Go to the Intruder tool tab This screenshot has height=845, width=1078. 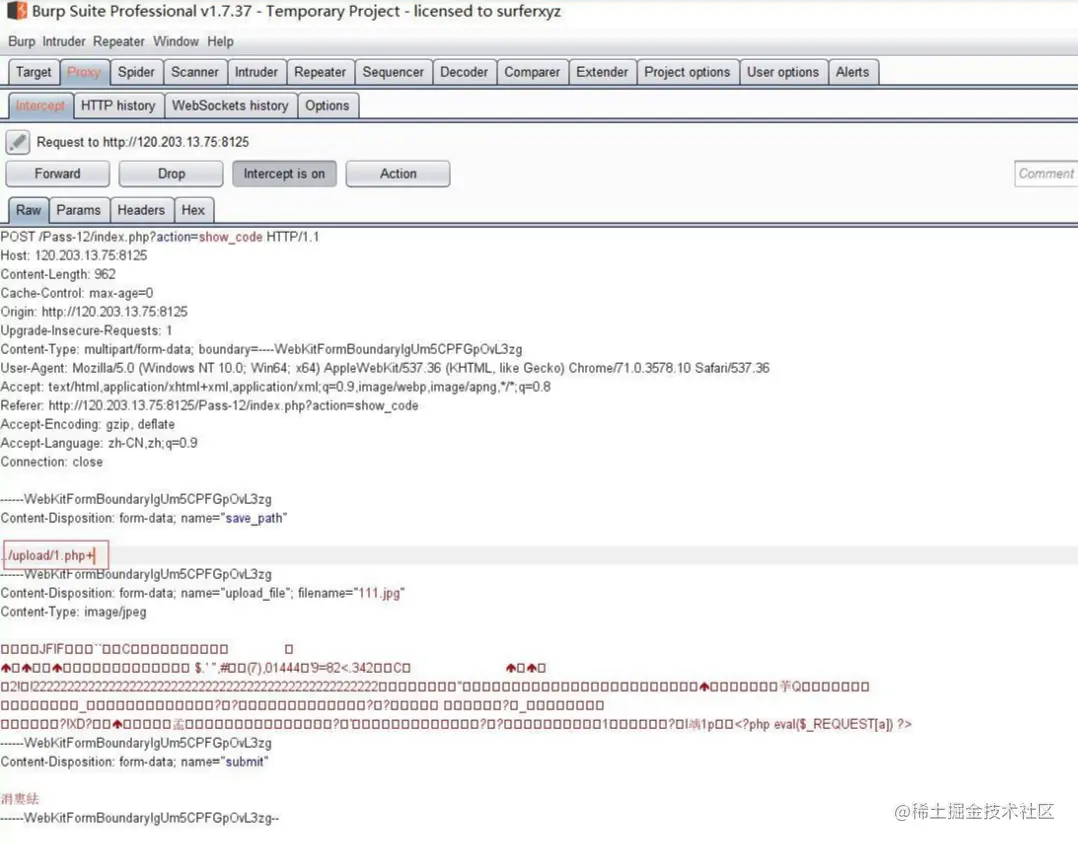click(x=256, y=72)
